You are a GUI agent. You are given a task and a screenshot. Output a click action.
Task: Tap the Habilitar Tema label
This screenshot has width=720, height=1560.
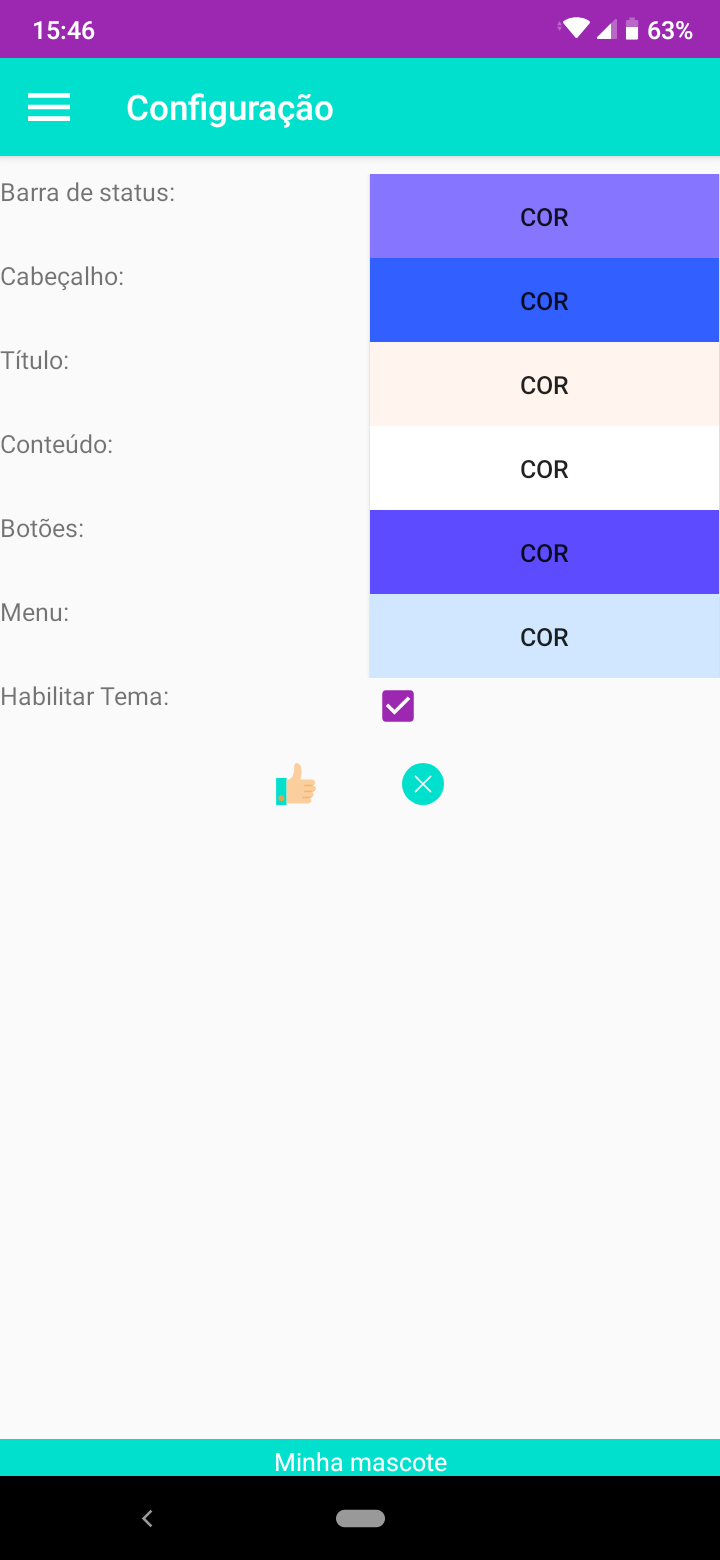(x=85, y=696)
